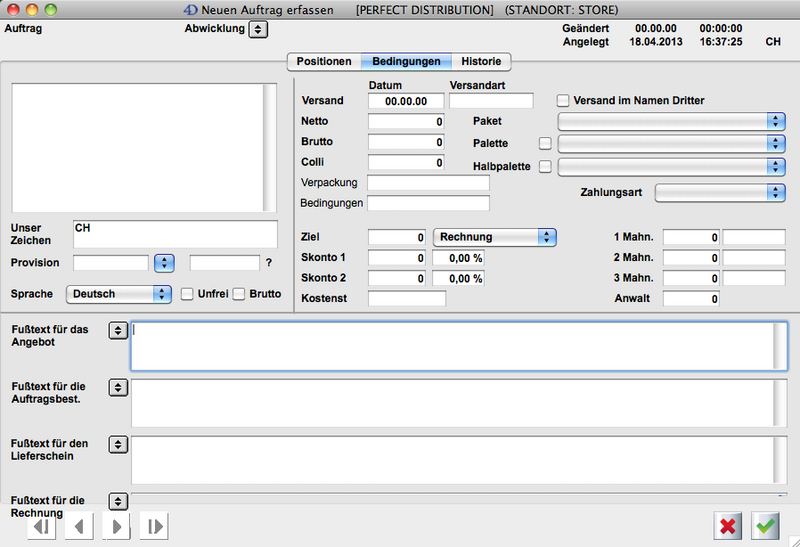Switch to the Historie tab
The image size is (800, 547).
pyautogui.click(x=481, y=61)
